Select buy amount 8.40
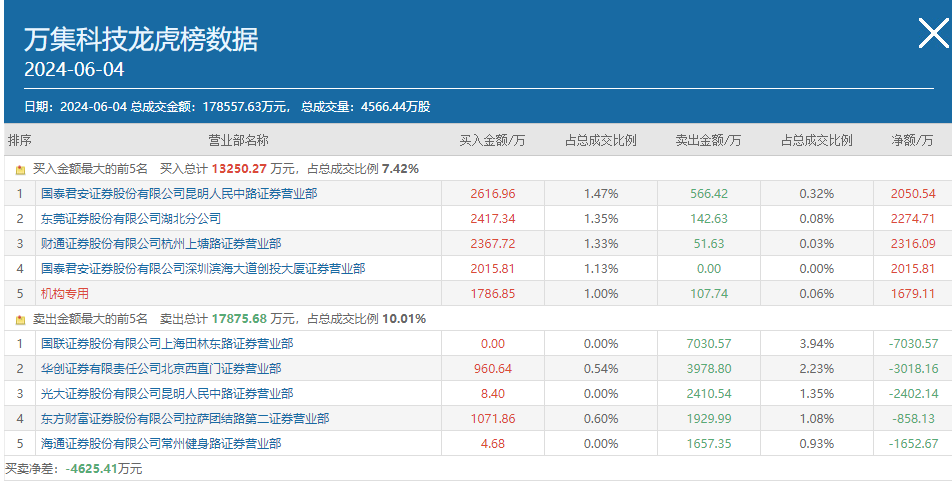The width and height of the screenshot is (952, 482). (492, 393)
